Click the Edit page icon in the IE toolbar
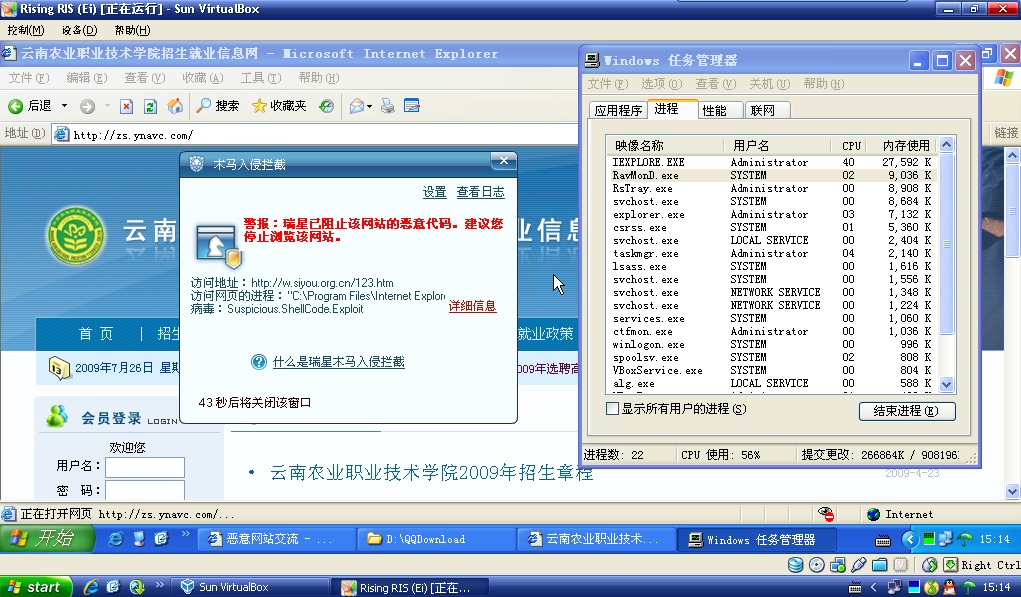The height and width of the screenshot is (597, 1021). pyautogui.click(x=412, y=105)
